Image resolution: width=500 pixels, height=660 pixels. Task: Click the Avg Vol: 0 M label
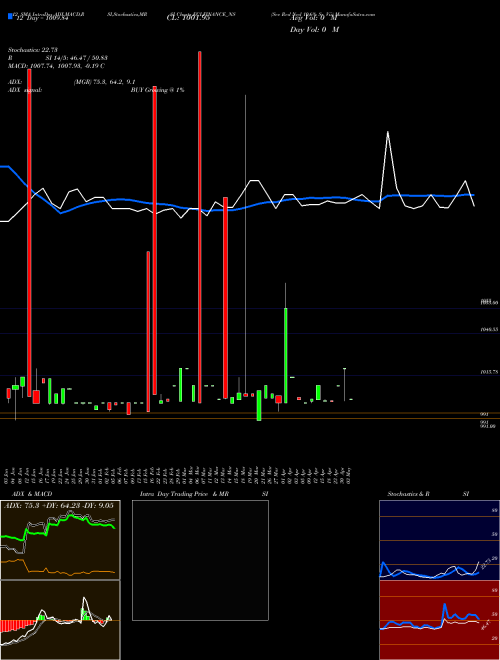click(x=313, y=18)
